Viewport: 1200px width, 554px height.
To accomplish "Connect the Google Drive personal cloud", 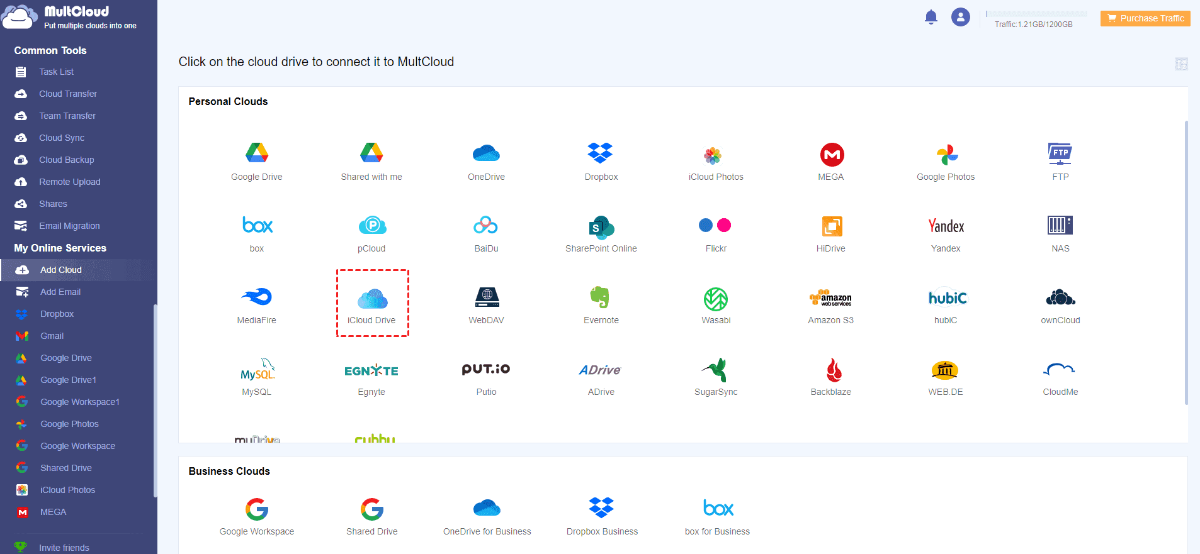I will (256, 161).
